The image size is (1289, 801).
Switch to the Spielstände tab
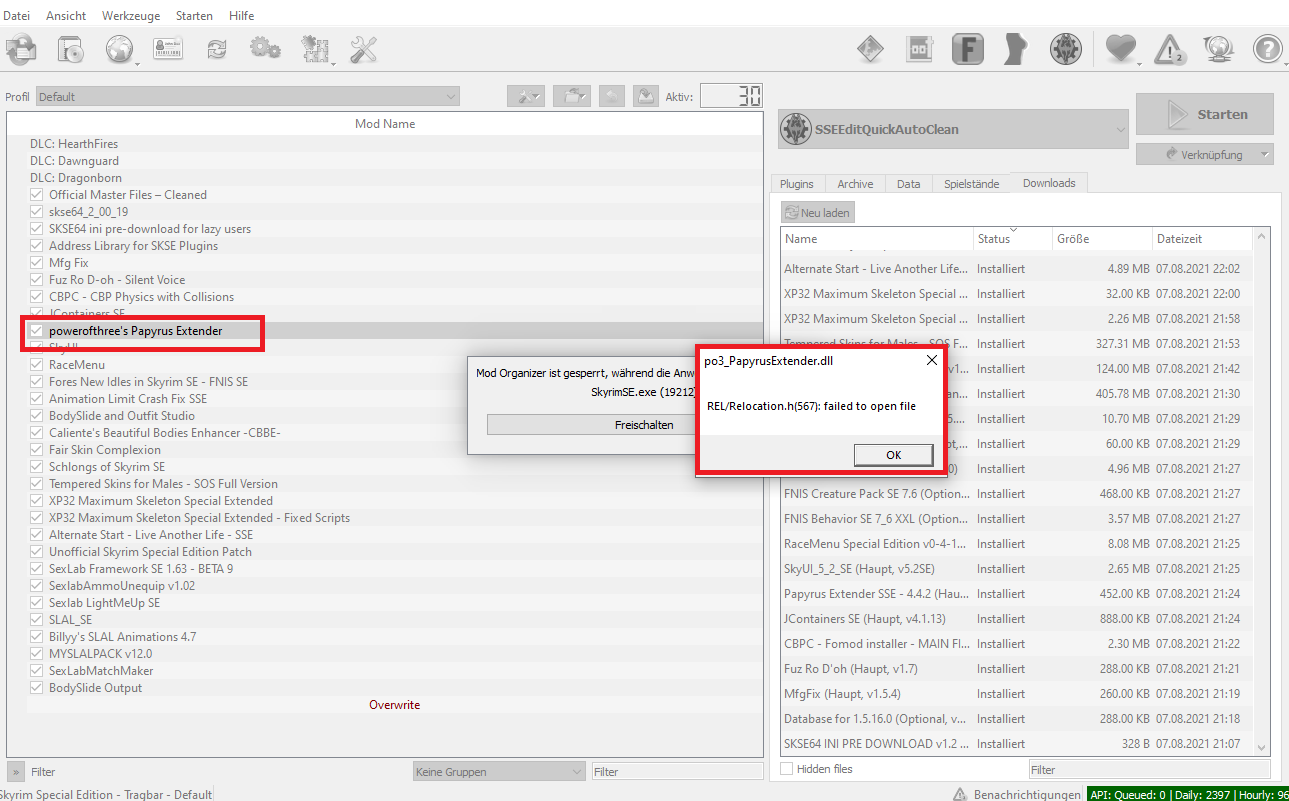[x=971, y=184]
